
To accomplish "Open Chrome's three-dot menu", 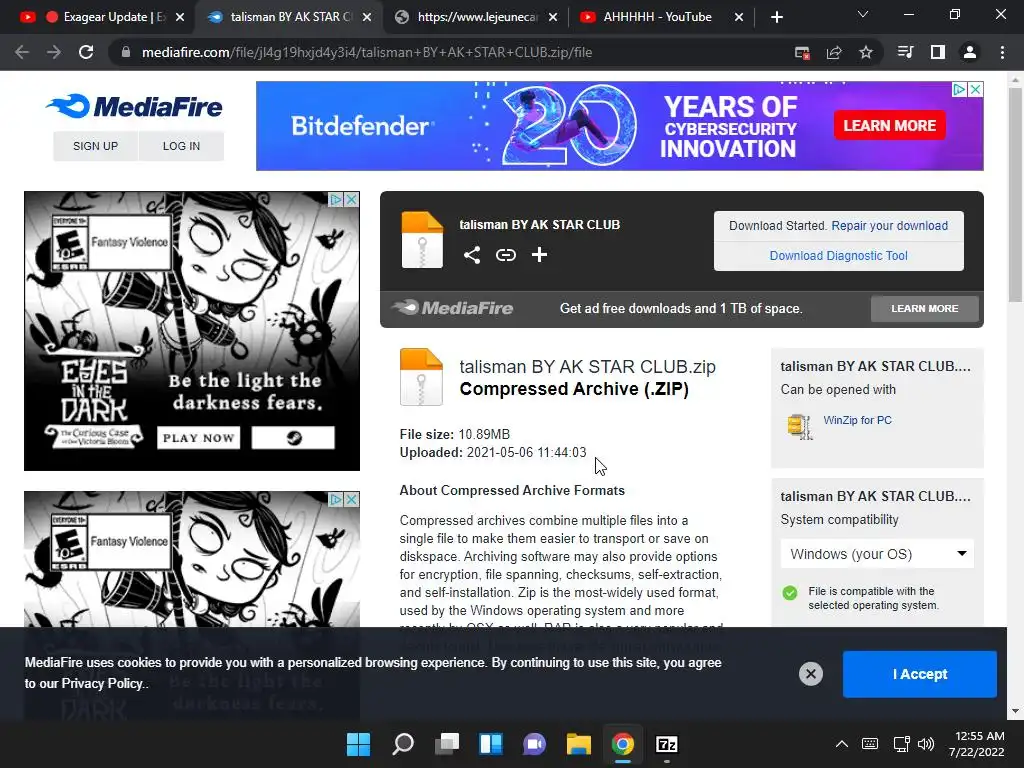I will click(x=1002, y=52).
